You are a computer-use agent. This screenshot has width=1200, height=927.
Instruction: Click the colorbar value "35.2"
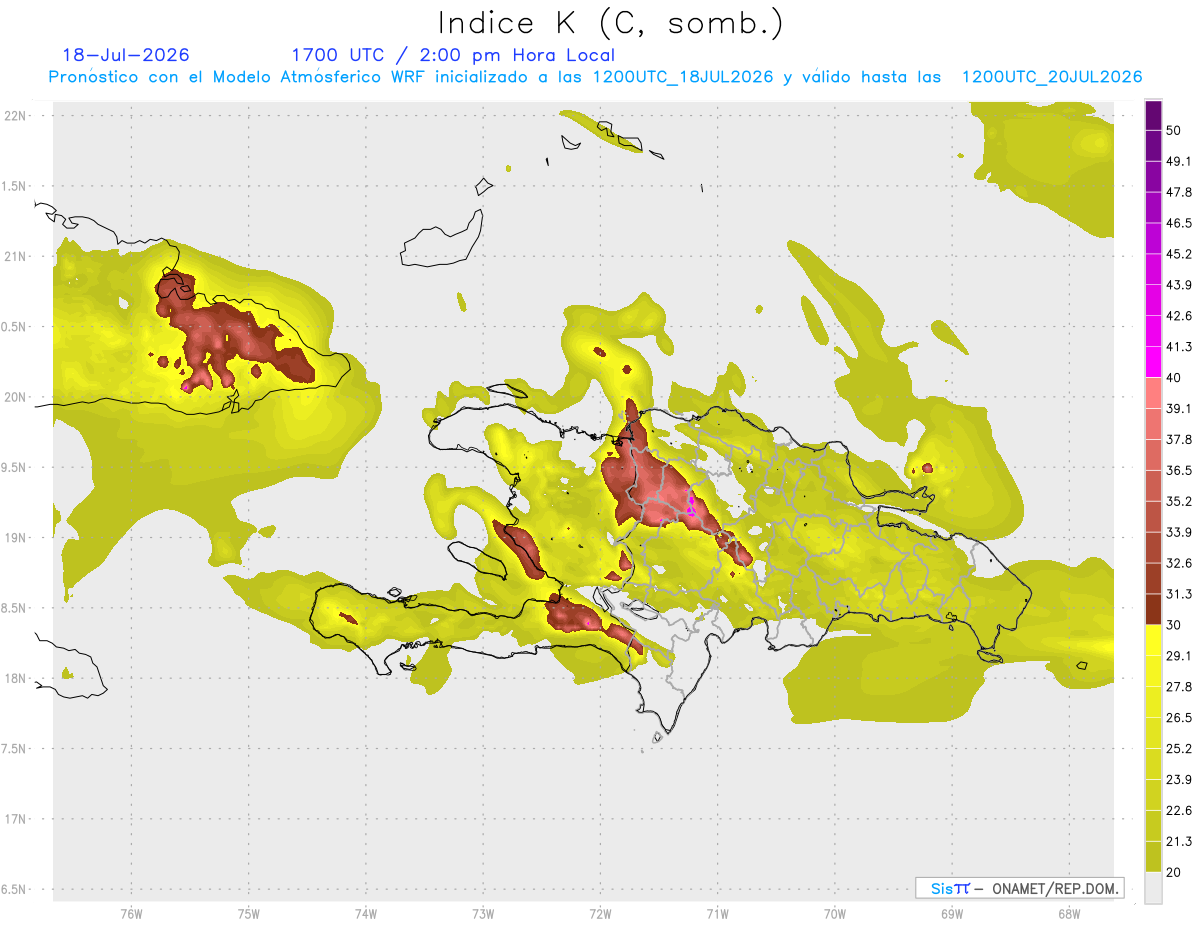(x=1179, y=501)
